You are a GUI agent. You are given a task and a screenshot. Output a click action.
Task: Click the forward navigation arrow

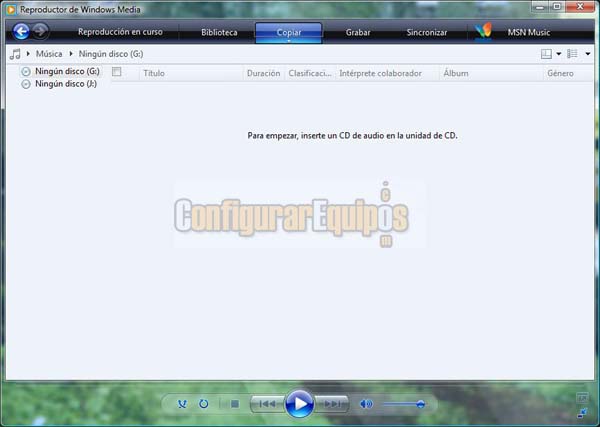[40, 31]
